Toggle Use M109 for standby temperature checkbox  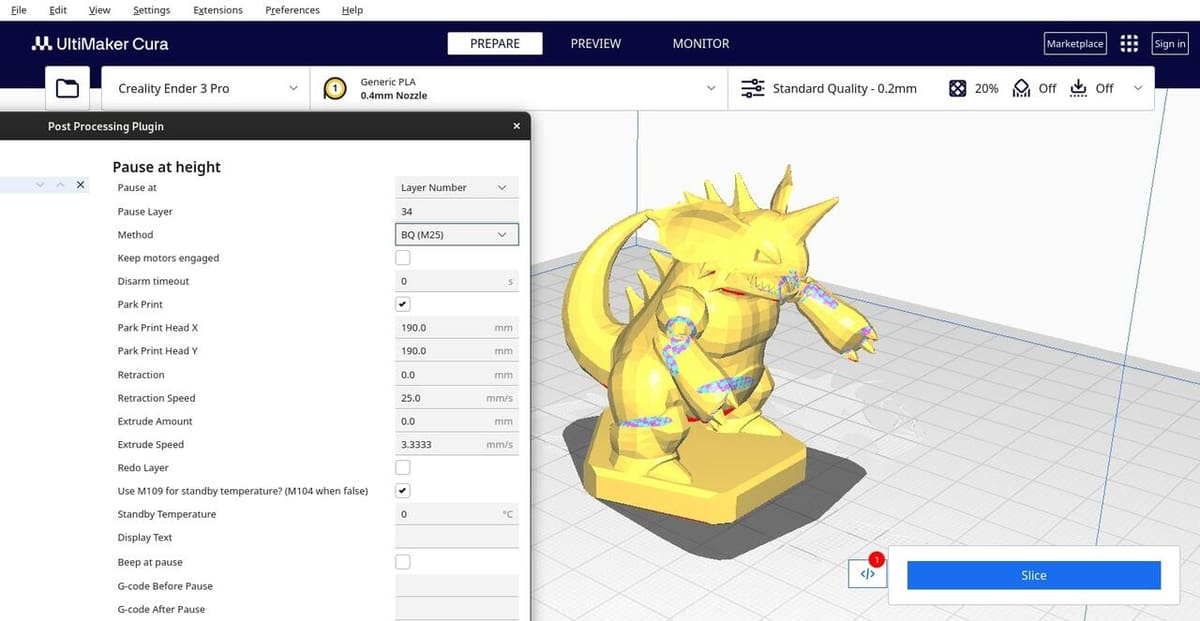click(x=403, y=491)
